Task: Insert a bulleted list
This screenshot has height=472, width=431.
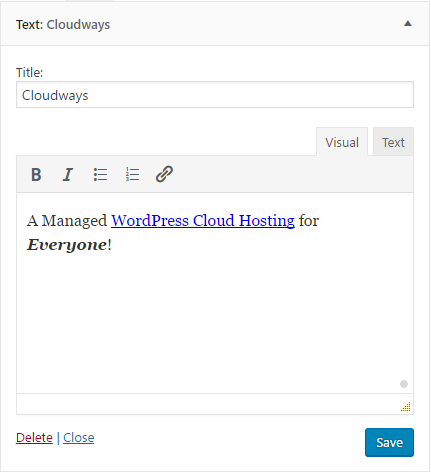Action: coord(100,174)
